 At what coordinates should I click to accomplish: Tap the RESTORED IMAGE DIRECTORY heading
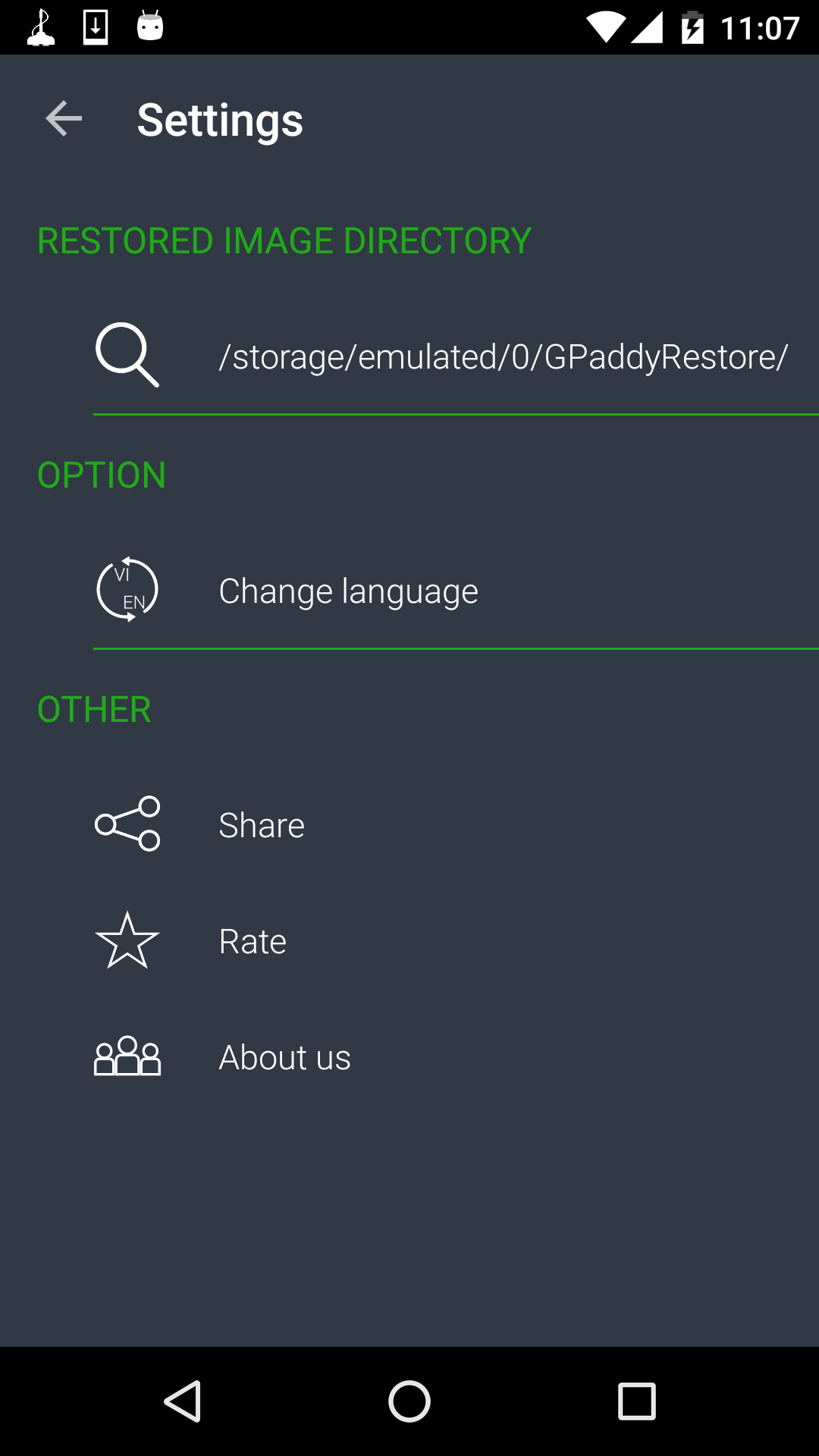(x=284, y=241)
